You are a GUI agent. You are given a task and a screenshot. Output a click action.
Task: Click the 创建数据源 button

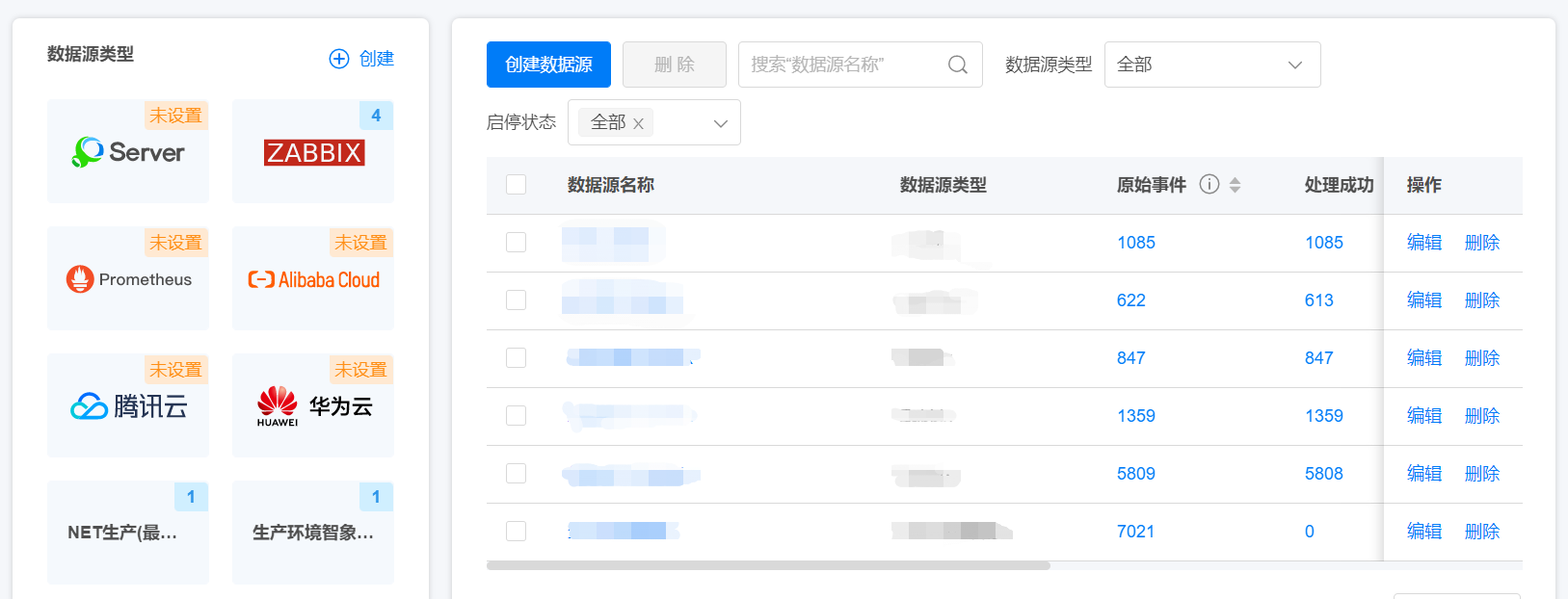548,65
